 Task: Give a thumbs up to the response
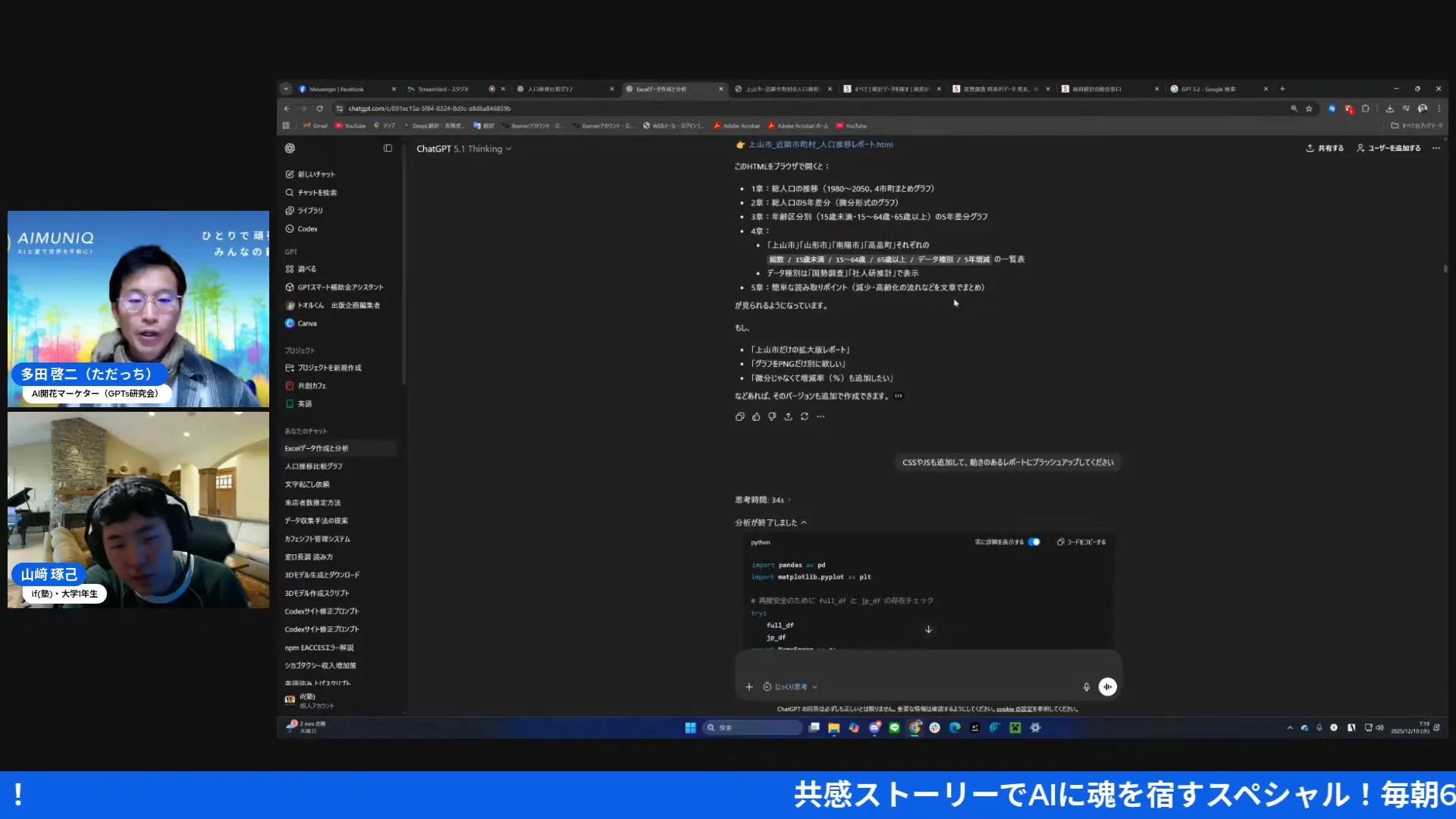pyautogui.click(x=756, y=416)
